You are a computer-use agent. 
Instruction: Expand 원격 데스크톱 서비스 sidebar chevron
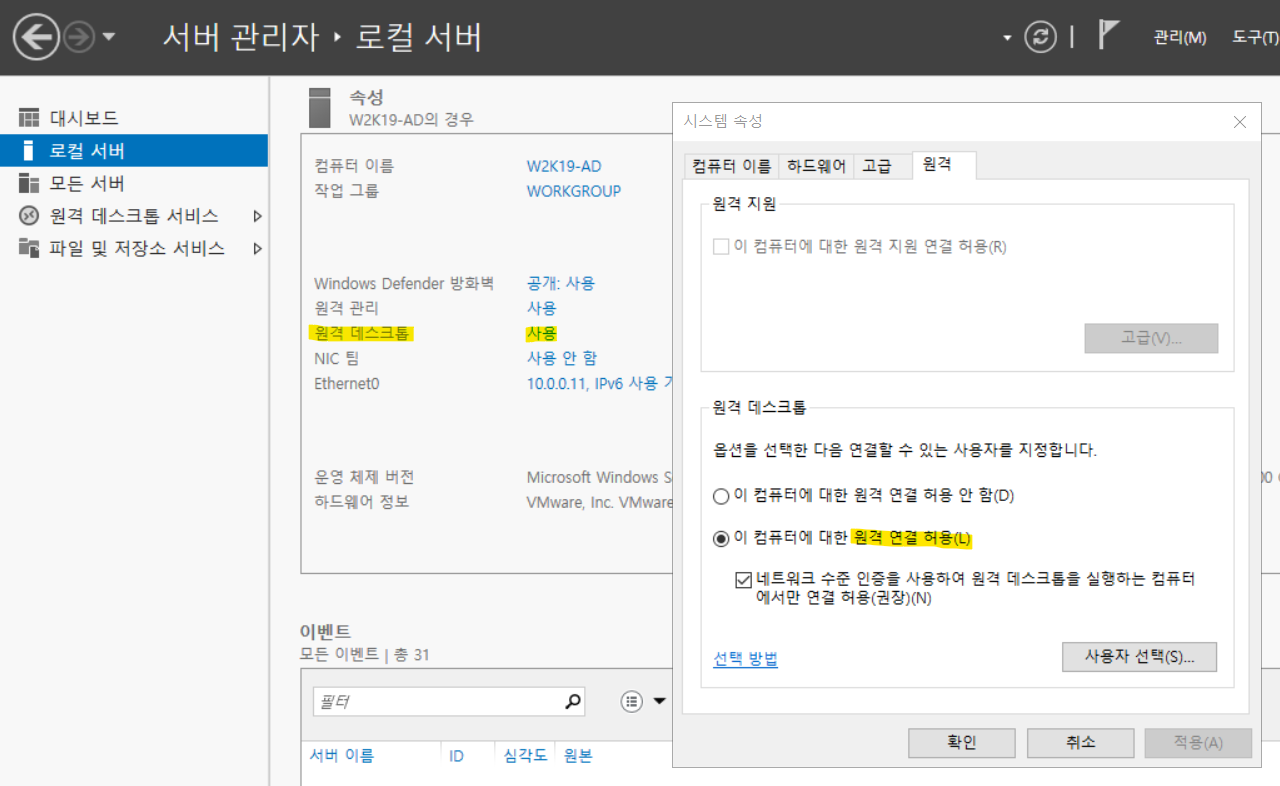click(257, 215)
